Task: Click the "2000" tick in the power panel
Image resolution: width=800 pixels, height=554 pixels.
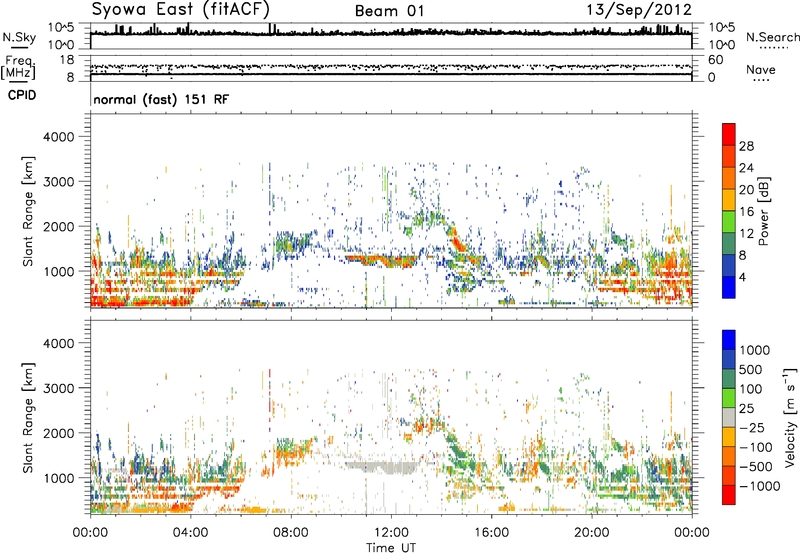Action: coord(59,226)
